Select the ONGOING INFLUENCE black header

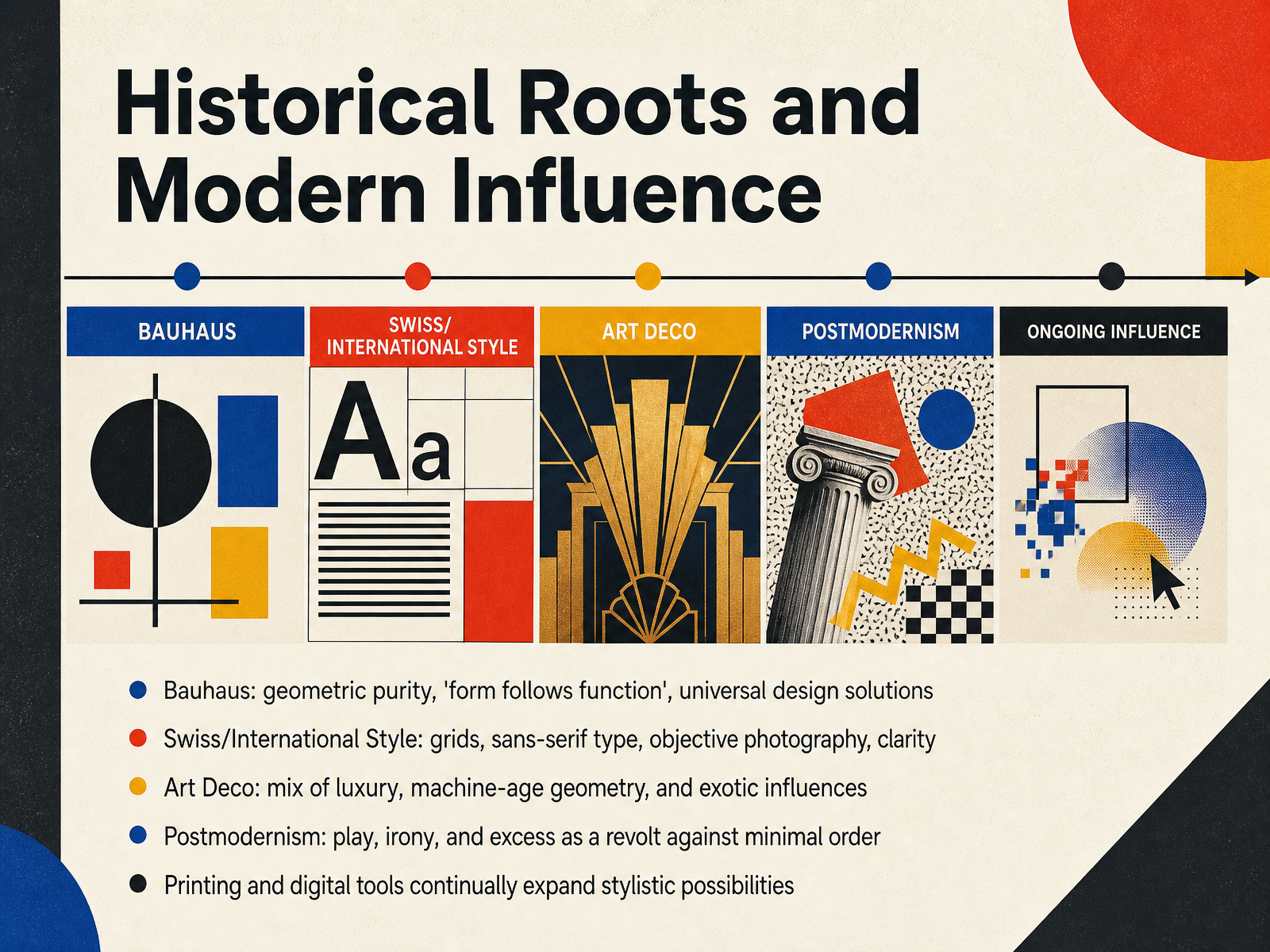coord(1114,331)
